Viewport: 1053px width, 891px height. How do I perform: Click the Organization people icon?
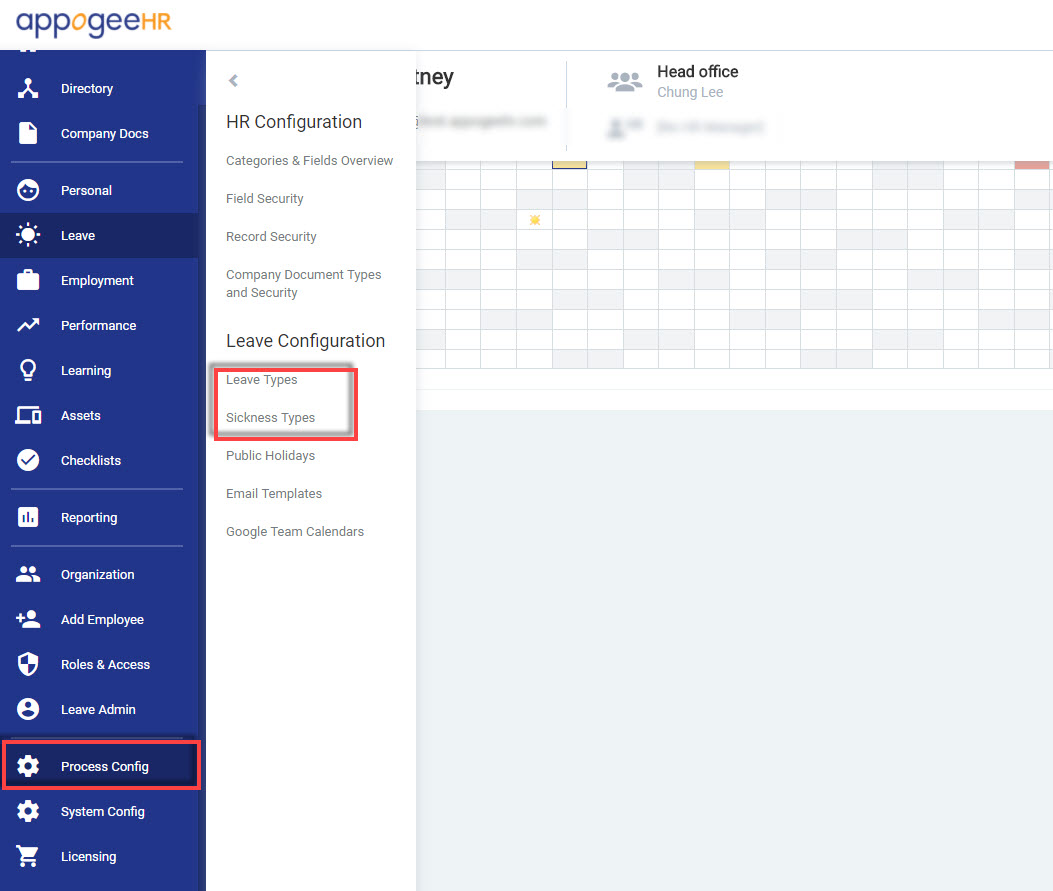(x=28, y=574)
